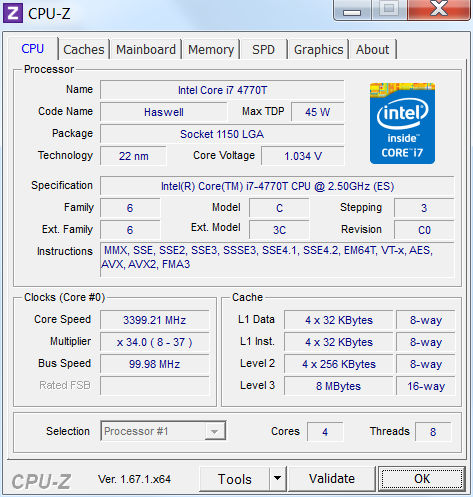473x497 pixels.
Task: Click the Validate button
Action: click(332, 479)
